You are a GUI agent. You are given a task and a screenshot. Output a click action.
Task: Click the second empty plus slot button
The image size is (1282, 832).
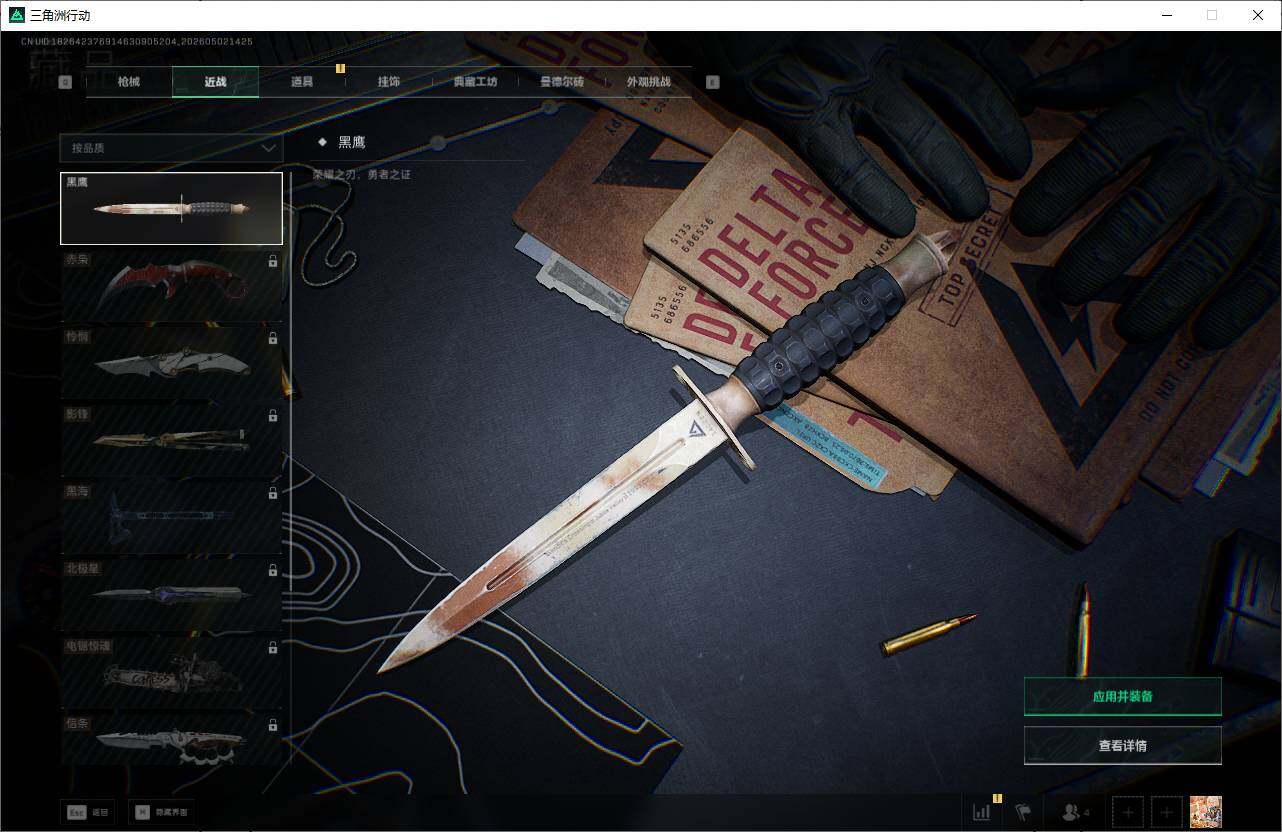pos(1167,812)
